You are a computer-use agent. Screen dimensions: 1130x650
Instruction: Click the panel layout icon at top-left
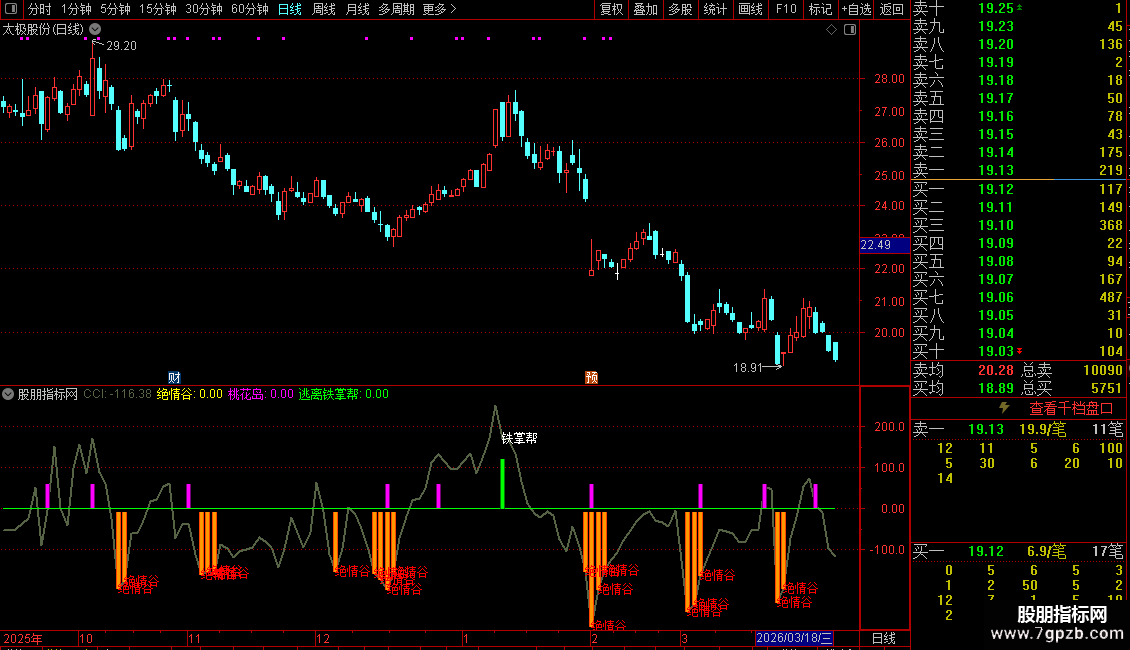point(12,10)
